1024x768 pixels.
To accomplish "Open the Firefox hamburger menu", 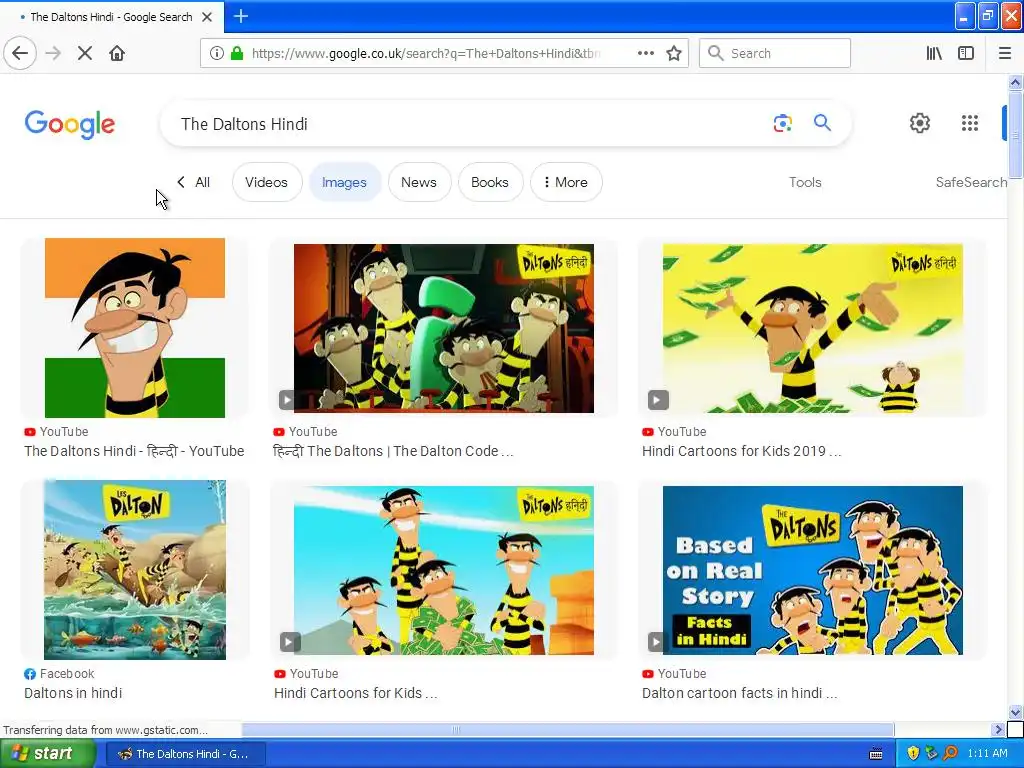I will tap(1004, 53).
